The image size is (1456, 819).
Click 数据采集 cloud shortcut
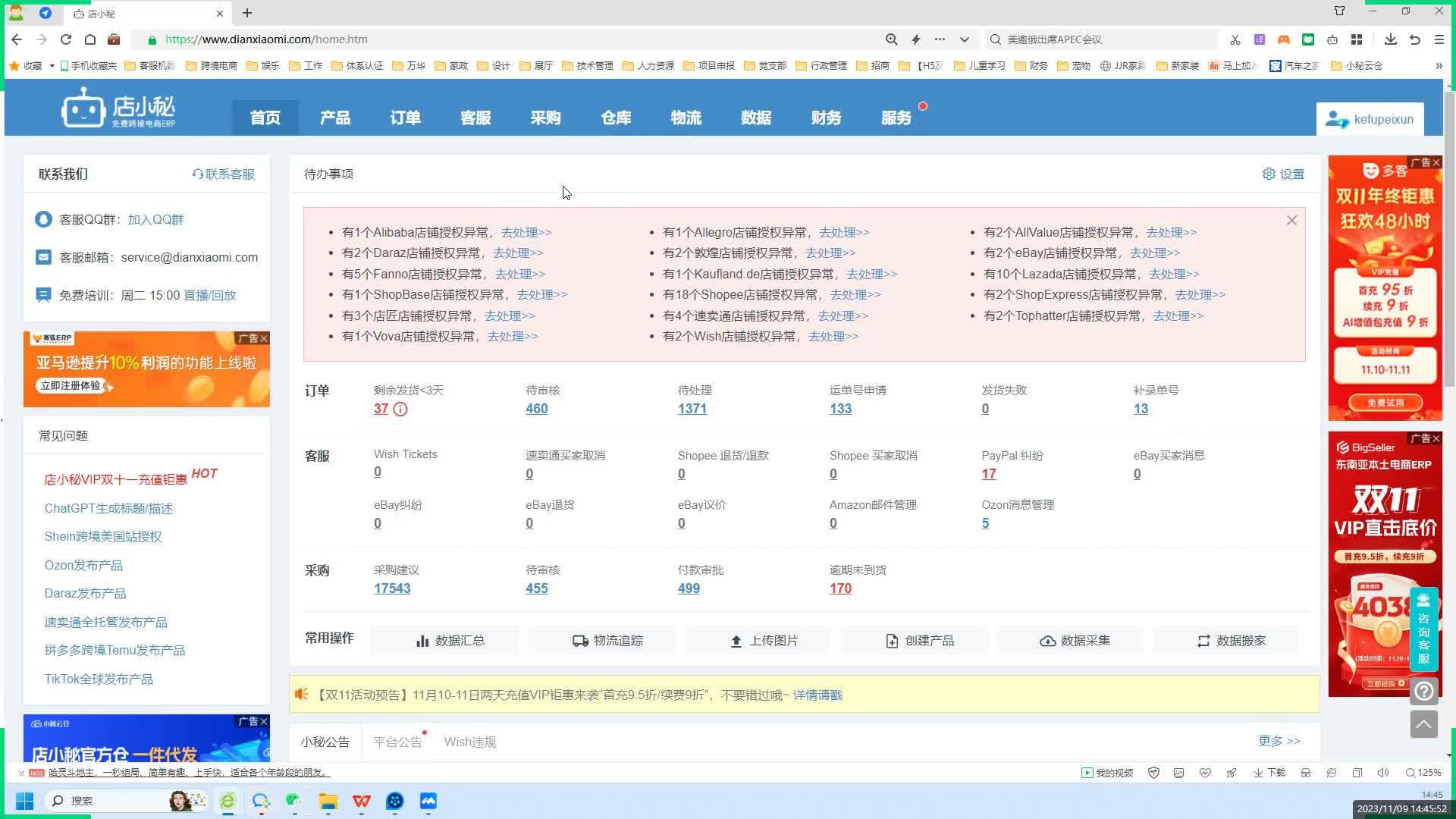coord(1070,641)
